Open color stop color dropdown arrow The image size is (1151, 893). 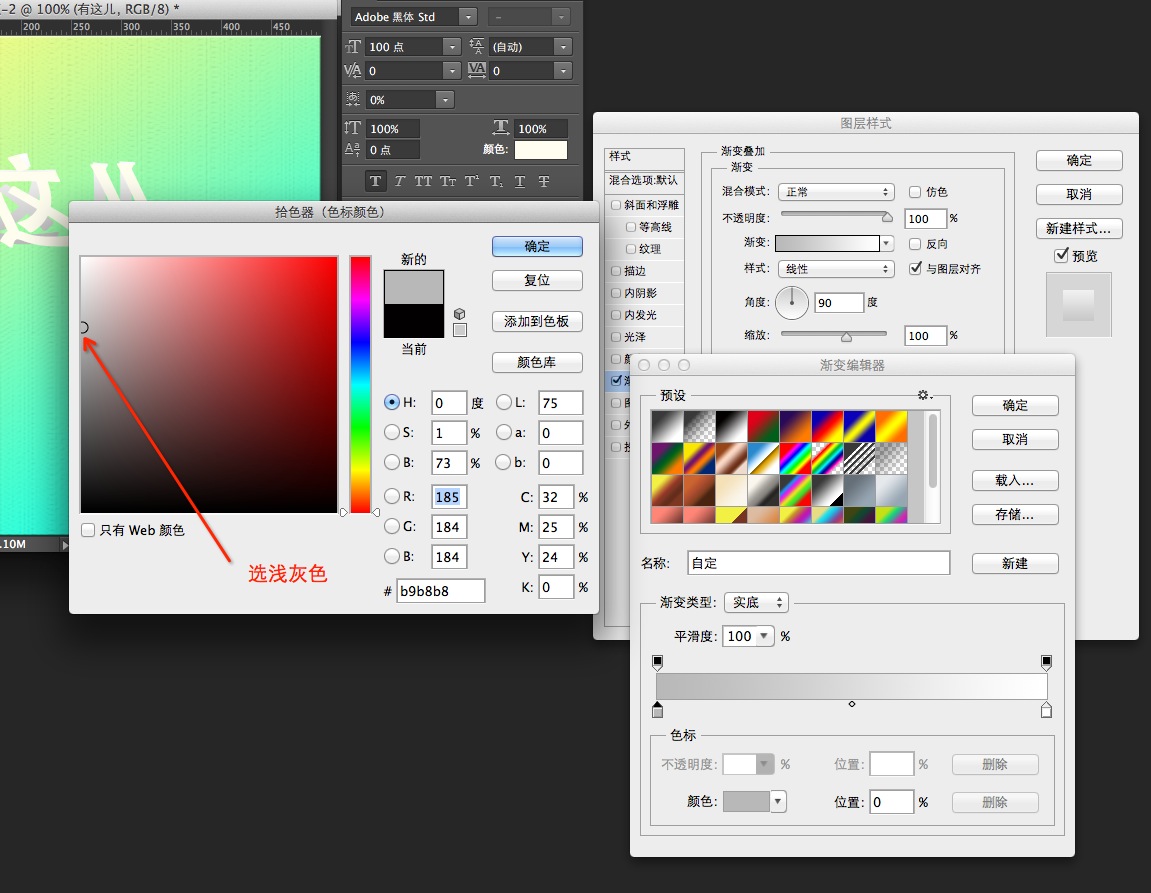[777, 801]
